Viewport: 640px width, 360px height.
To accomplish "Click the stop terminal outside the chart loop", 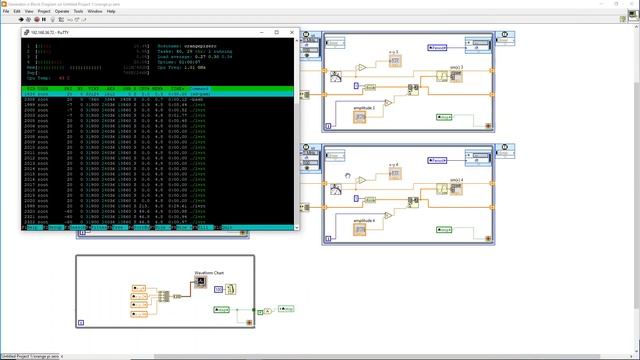I will tap(286, 309).
